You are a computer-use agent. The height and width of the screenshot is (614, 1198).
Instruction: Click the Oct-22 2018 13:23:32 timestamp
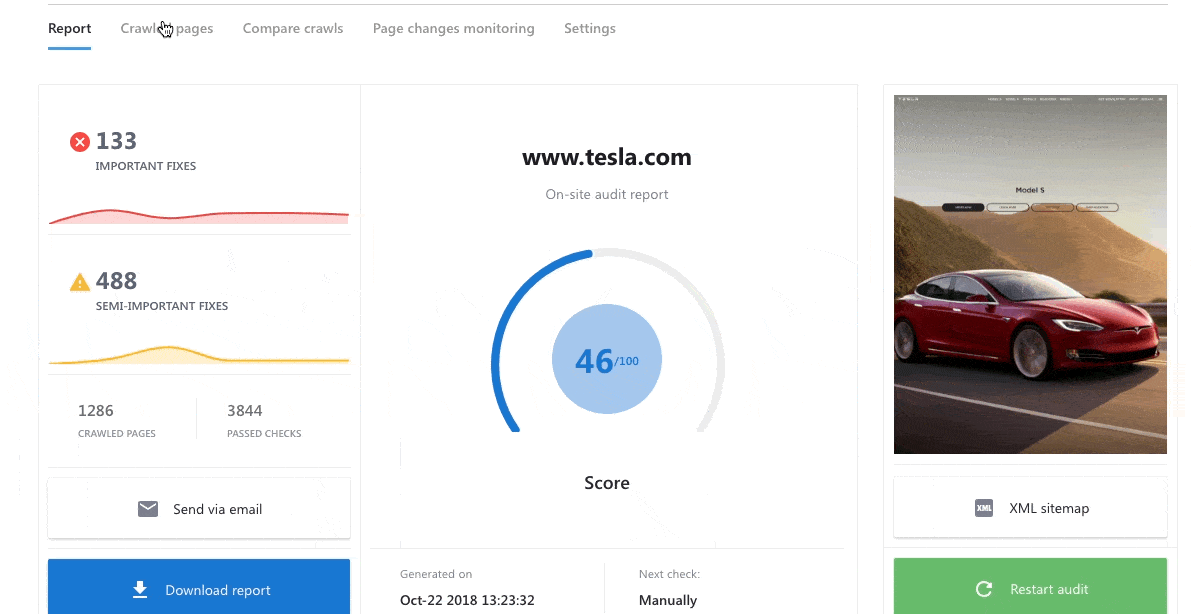coord(467,600)
